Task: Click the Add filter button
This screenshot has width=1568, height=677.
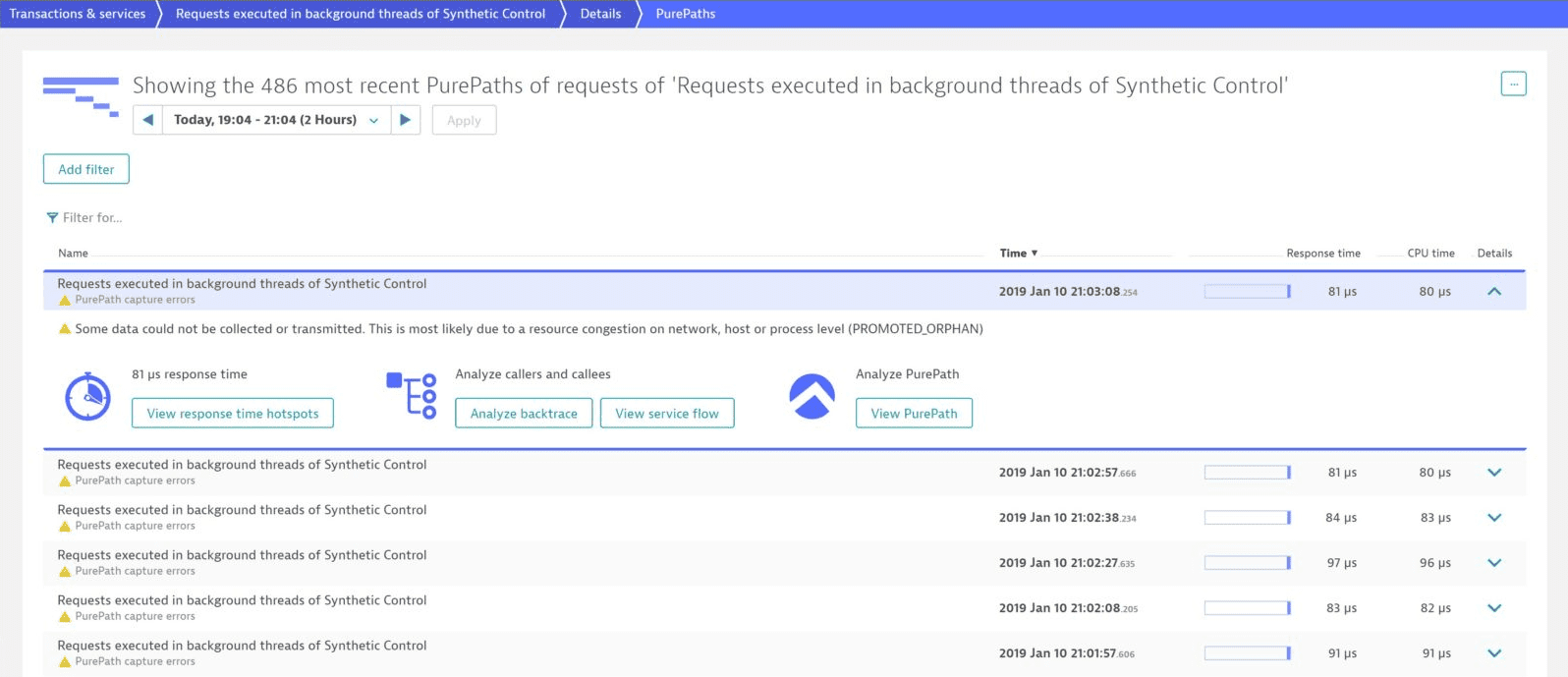Action: (86, 169)
